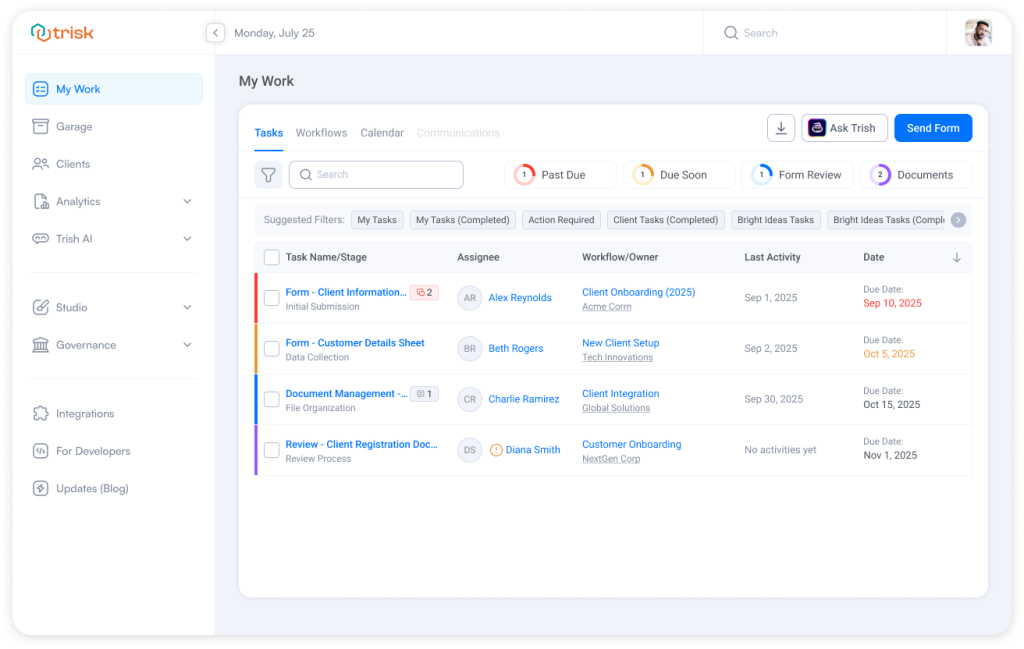Check the select-all checkbox in the table header
Viewport: 1024px width, 649px height.
pyautogui.click(x=271, y=257)
